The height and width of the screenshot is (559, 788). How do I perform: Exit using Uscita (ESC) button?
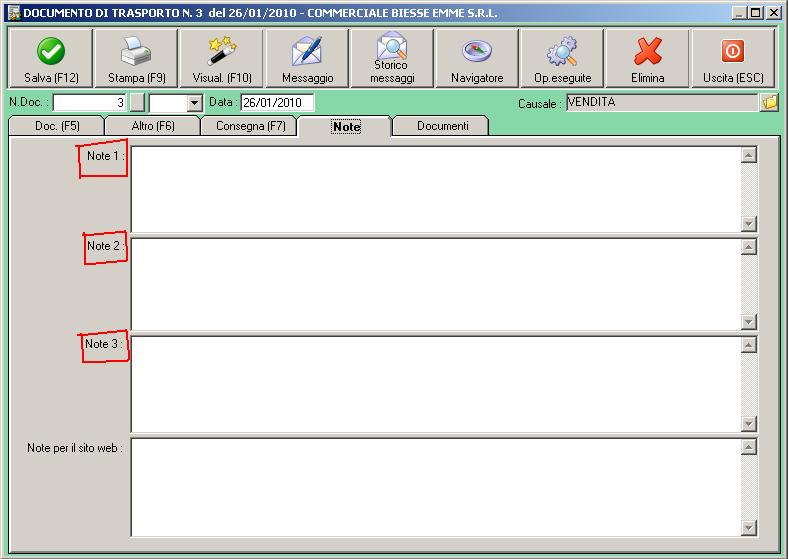click(x=733, y=58)
